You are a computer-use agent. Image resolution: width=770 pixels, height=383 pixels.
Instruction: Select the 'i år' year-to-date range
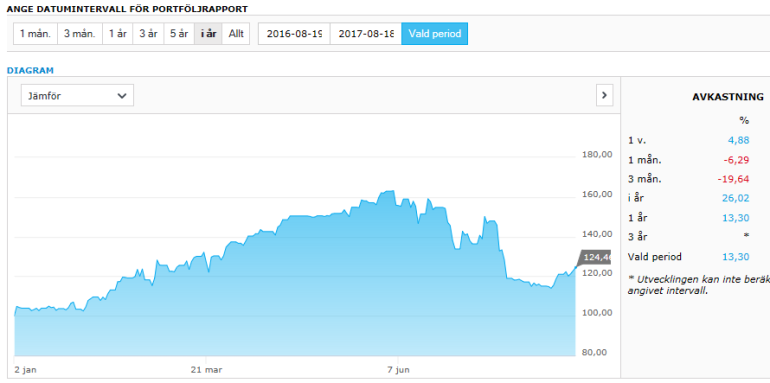(x=208, y=34)
